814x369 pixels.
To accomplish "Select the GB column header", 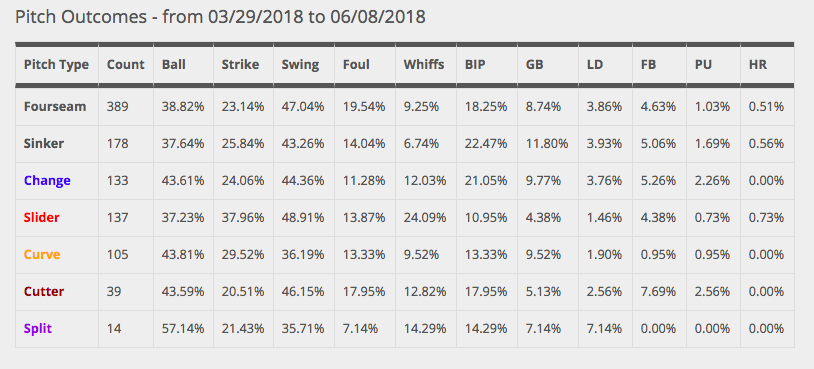I will click(534, 65).
